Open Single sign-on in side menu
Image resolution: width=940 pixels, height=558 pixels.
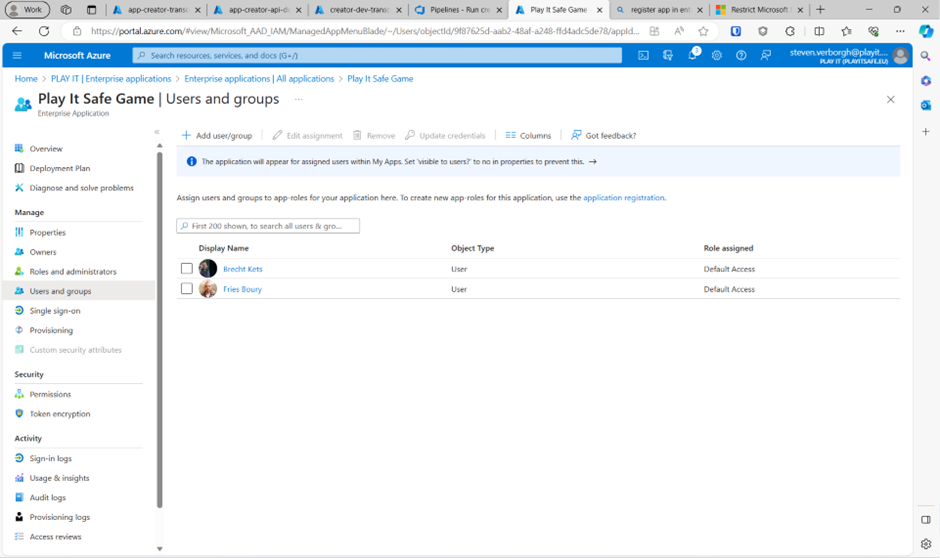(55, 311)
